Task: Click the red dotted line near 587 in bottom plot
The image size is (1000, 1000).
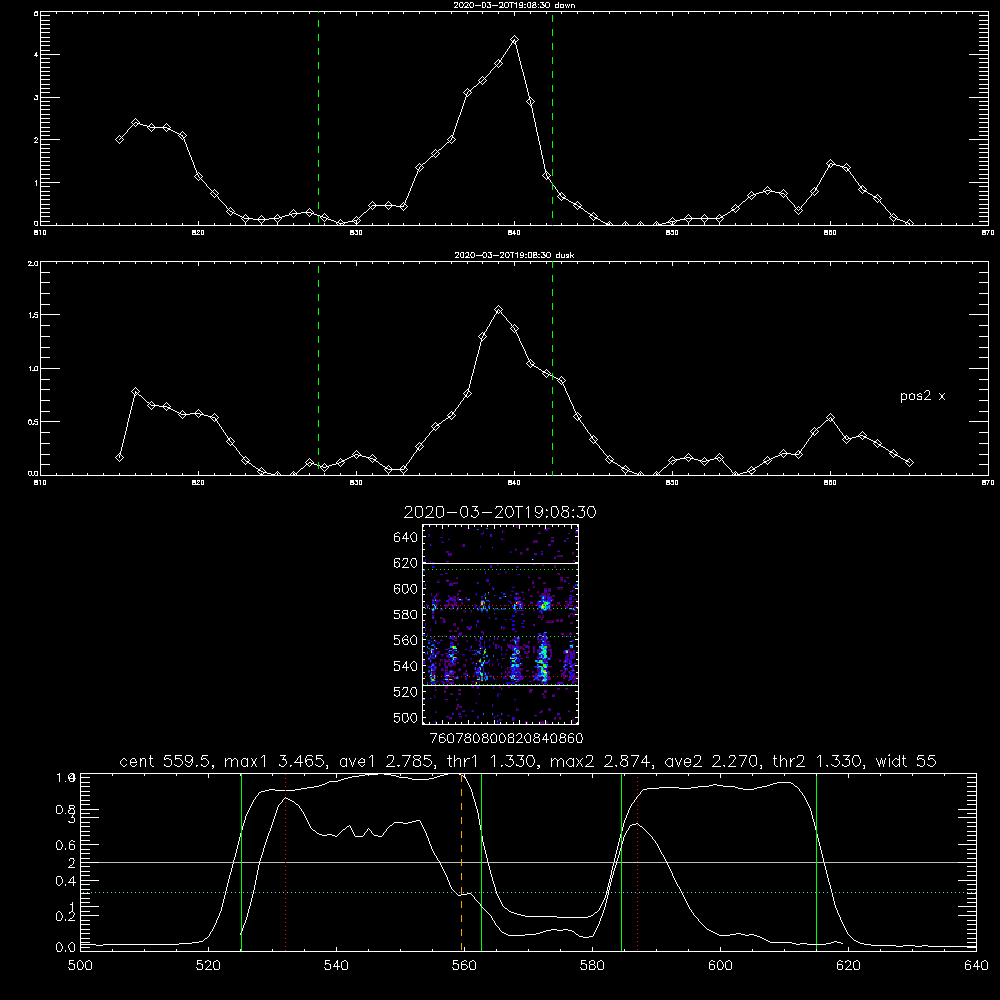Action: coord(637,861)
